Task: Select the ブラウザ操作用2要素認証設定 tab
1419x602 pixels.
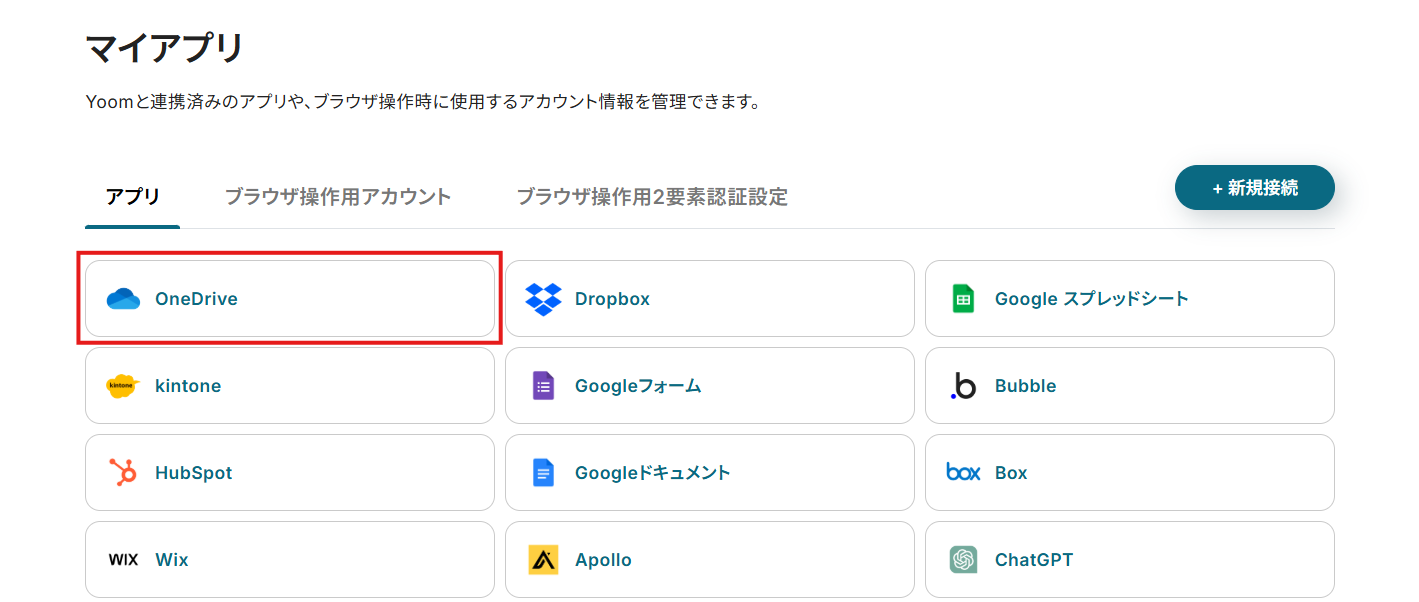Action: tap(652, 197)
